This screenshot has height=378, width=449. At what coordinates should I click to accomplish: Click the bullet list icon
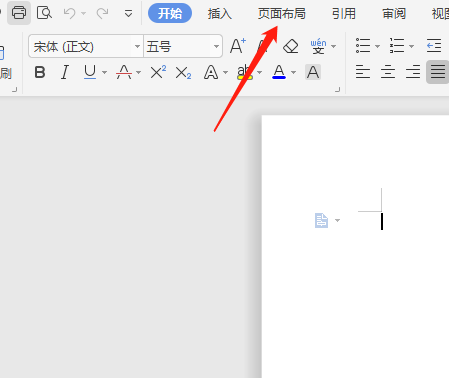363,46
